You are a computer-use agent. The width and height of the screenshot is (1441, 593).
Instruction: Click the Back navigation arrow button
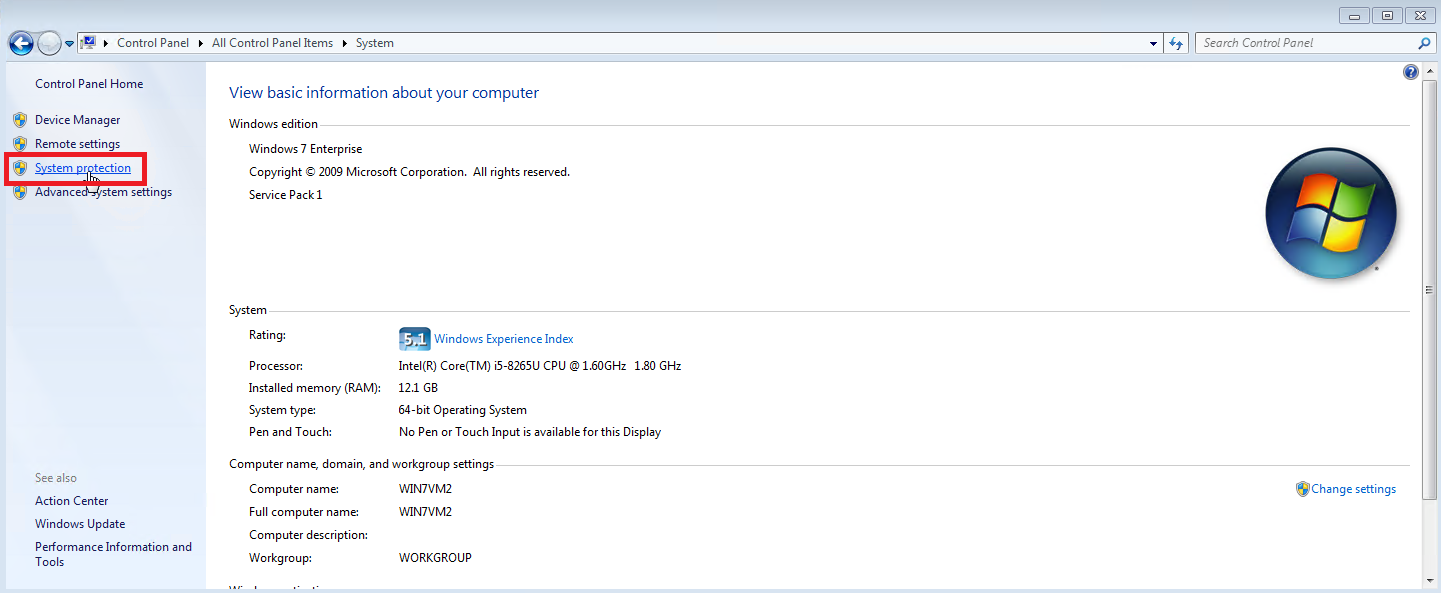(x=21, y=43)
